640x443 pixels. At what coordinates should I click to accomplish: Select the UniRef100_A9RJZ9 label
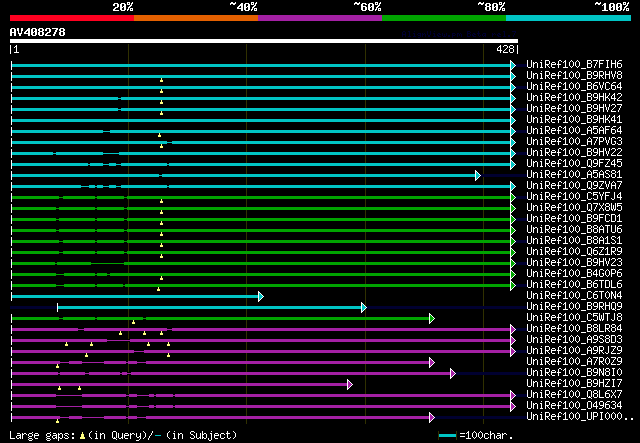574,351
